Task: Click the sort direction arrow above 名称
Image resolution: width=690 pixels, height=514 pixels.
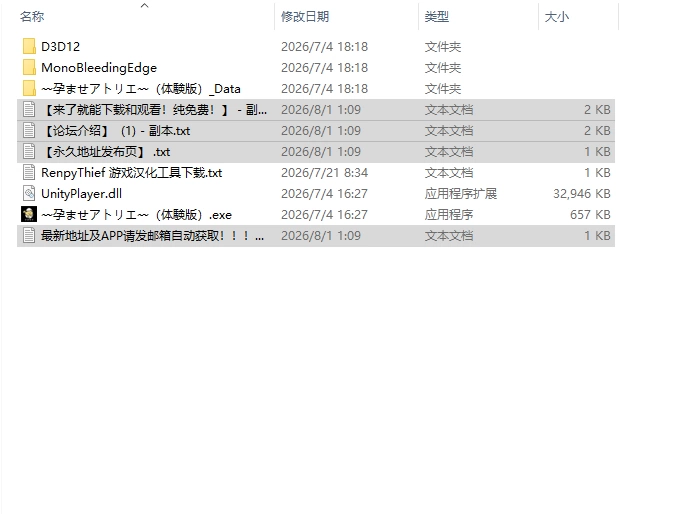Action: coord(144,5)
